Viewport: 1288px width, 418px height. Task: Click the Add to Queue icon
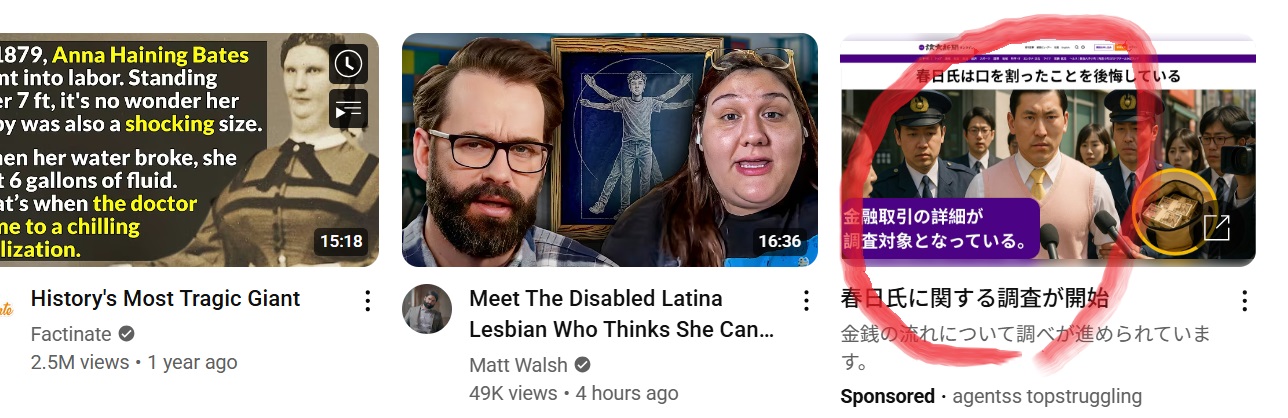348,109
